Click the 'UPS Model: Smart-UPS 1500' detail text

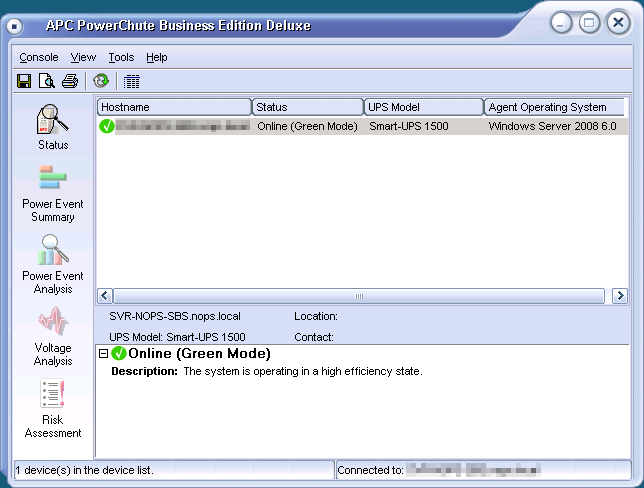point(177,337)
